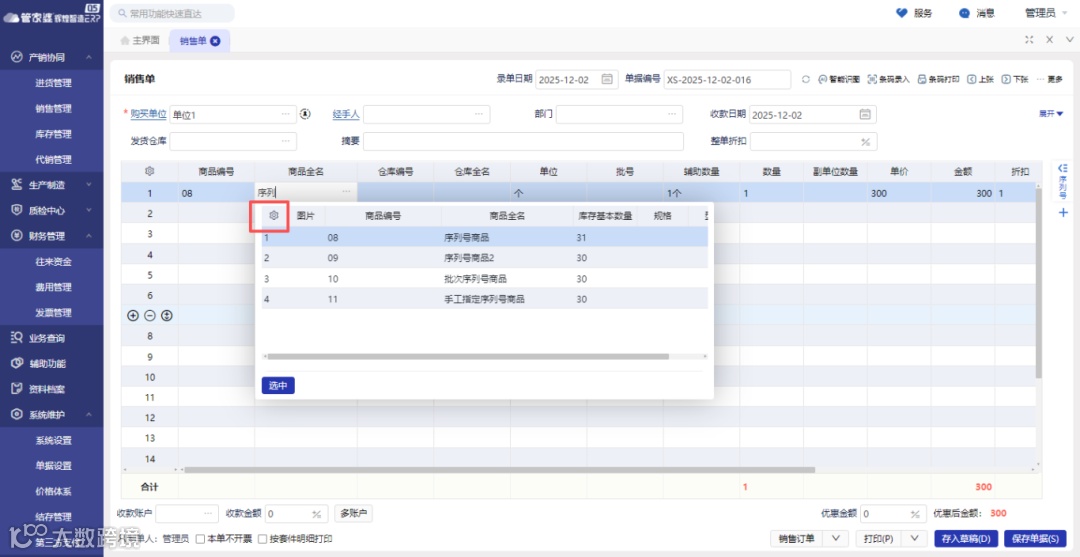Image resolution: width=1080 pixels, height=557 pixels.
Task: Open the 序列号 side panel
Action: coord(1062,182)
